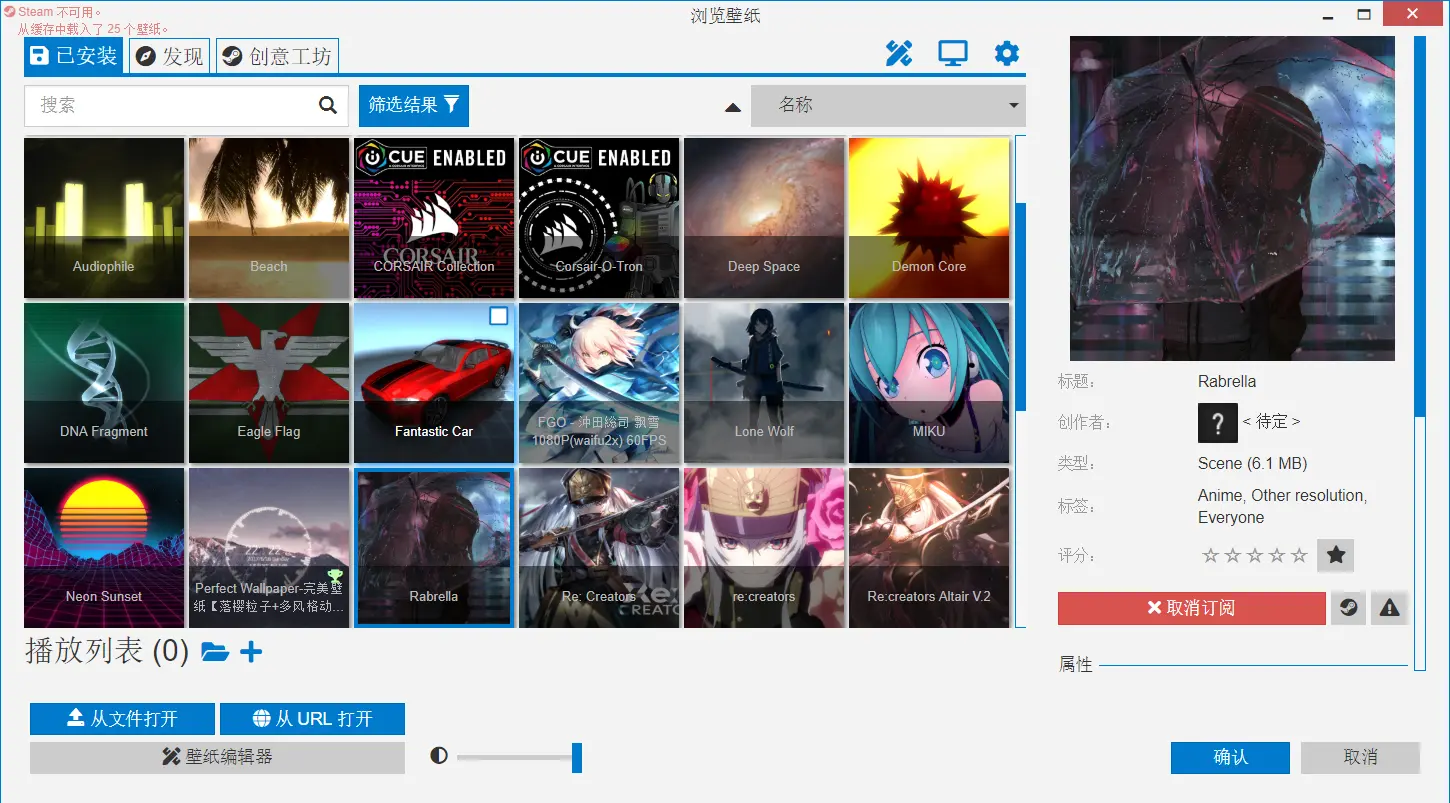Select the Demon Core wallpaper
The image size is (1450, 803).
tap(929, 218)
